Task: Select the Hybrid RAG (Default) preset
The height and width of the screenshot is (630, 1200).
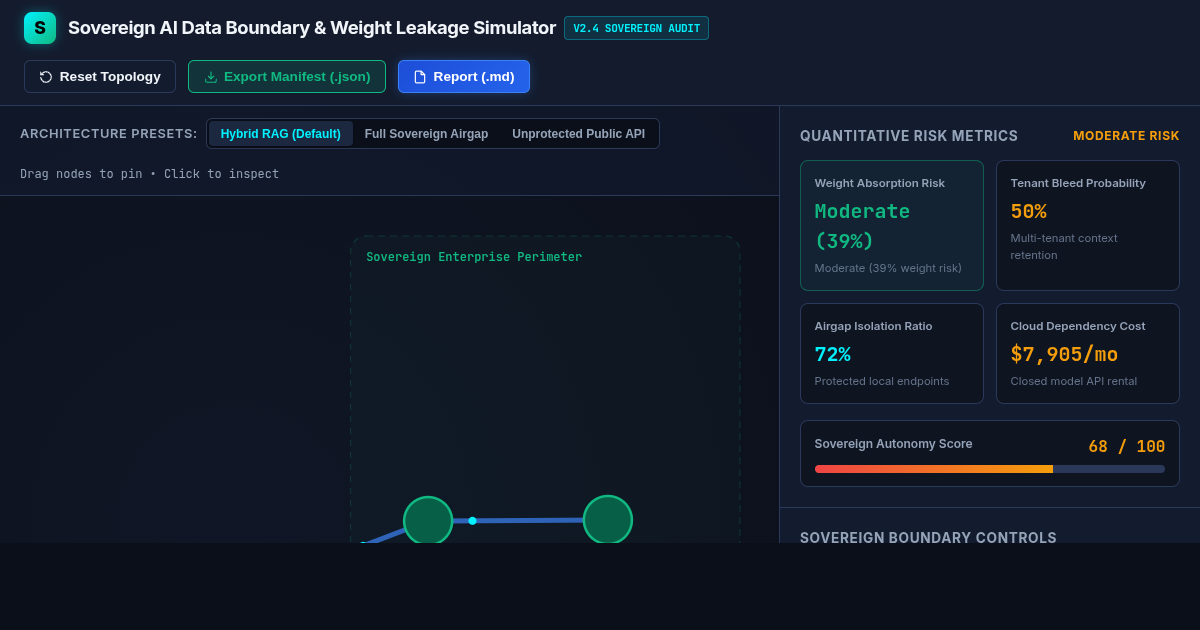Action: (x=280, y=134)
